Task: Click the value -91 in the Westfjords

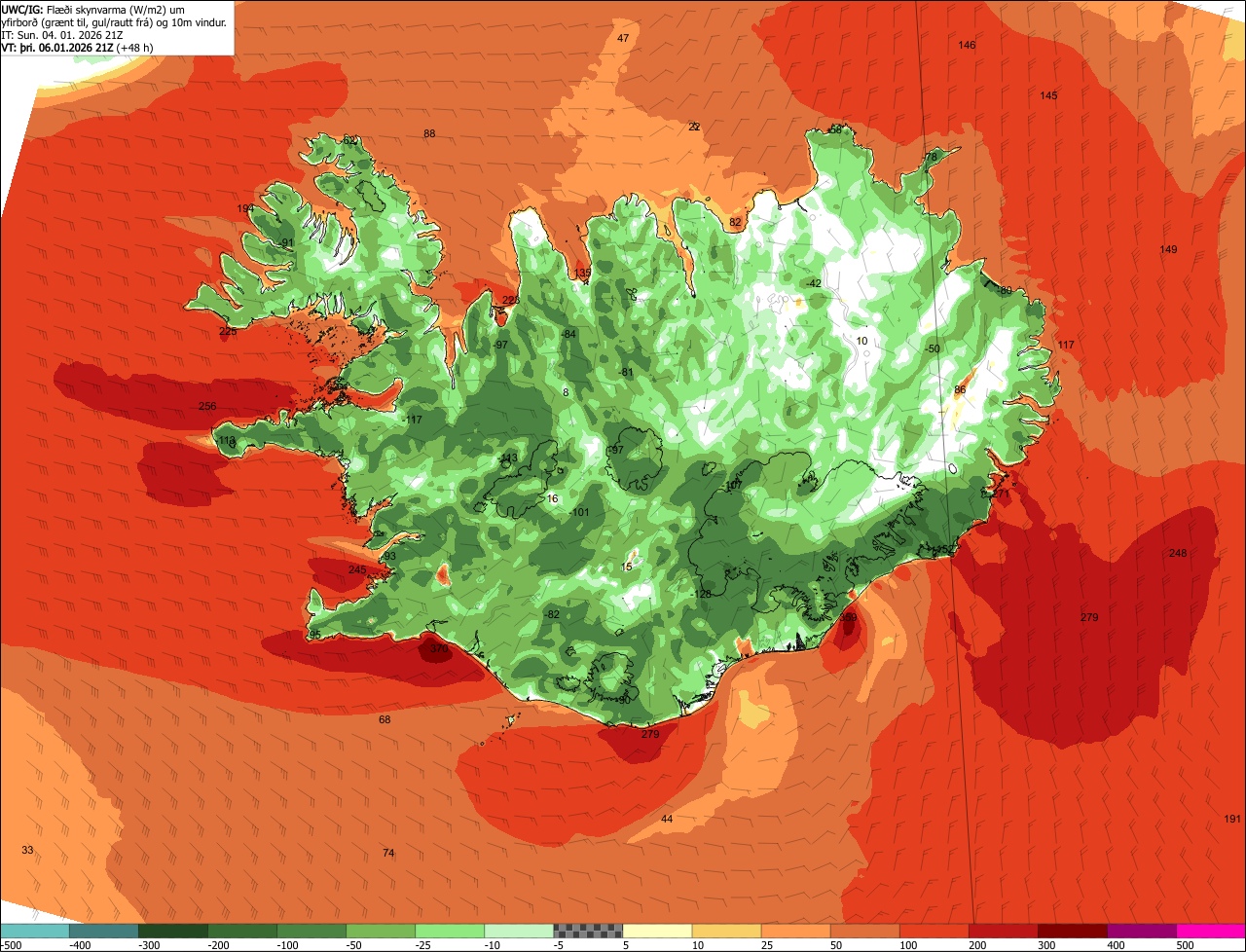Action: click(285, 242)
